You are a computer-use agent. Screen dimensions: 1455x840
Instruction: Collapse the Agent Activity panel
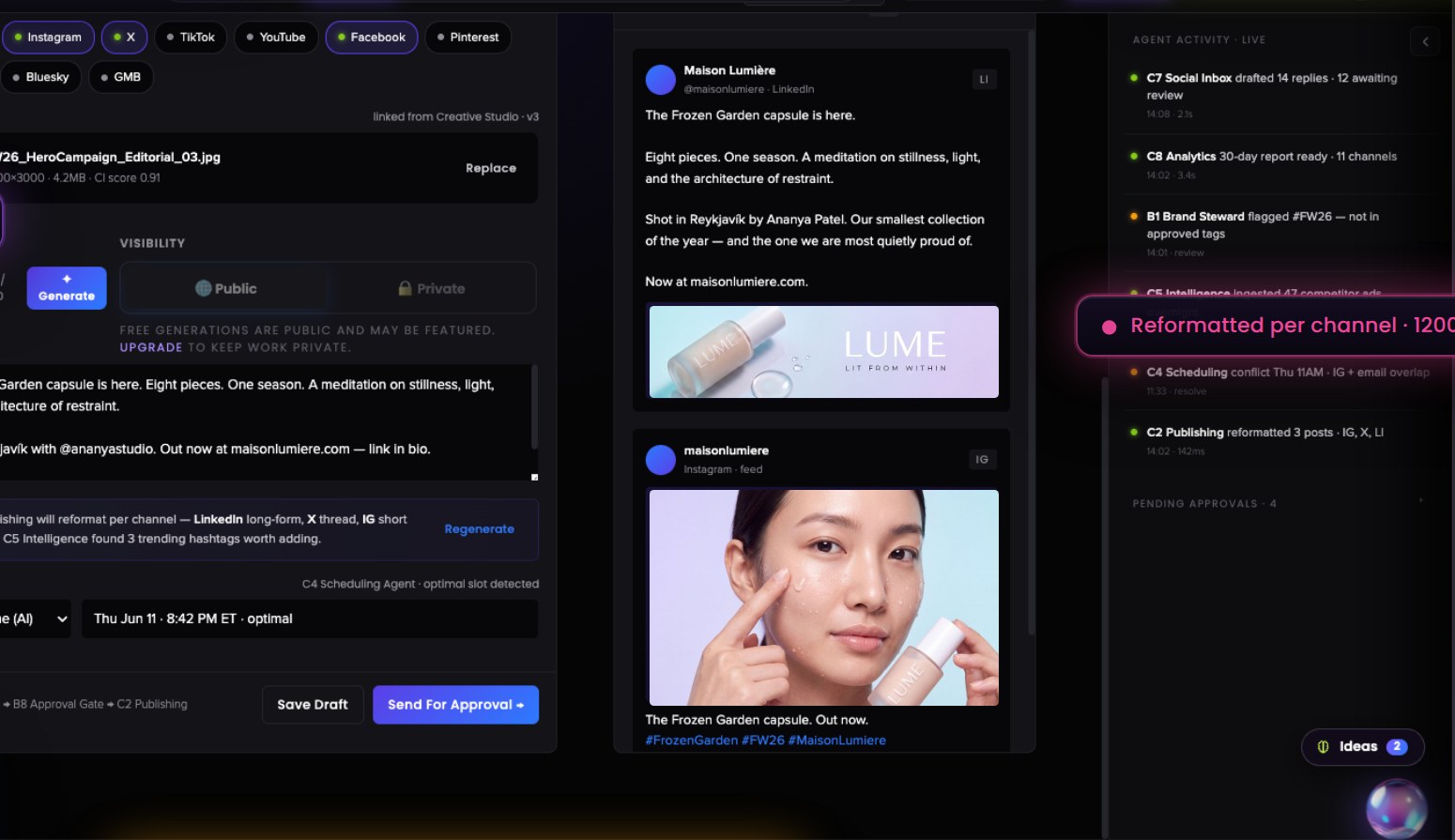point(1425,41)
